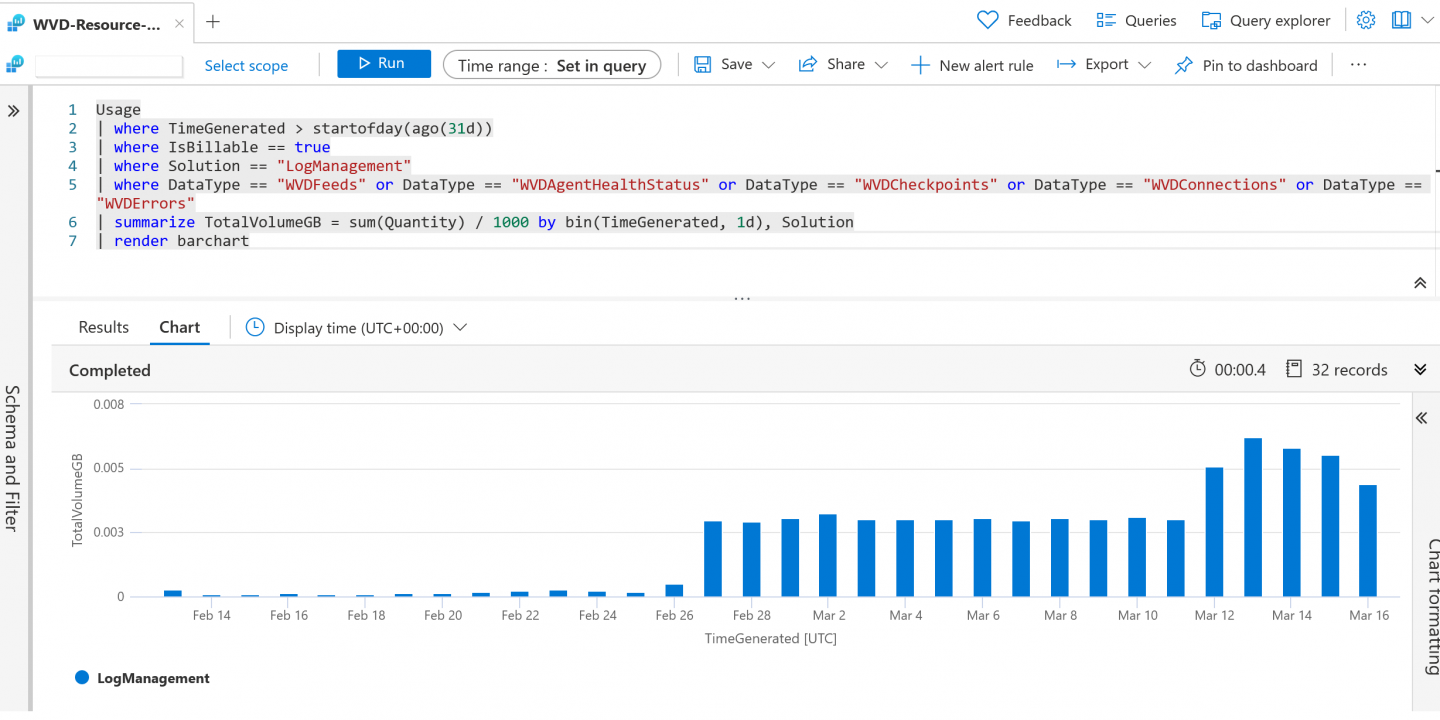
Task: Open the settings gear icon
Action: pyautogui.click(x=1366, y=20)
